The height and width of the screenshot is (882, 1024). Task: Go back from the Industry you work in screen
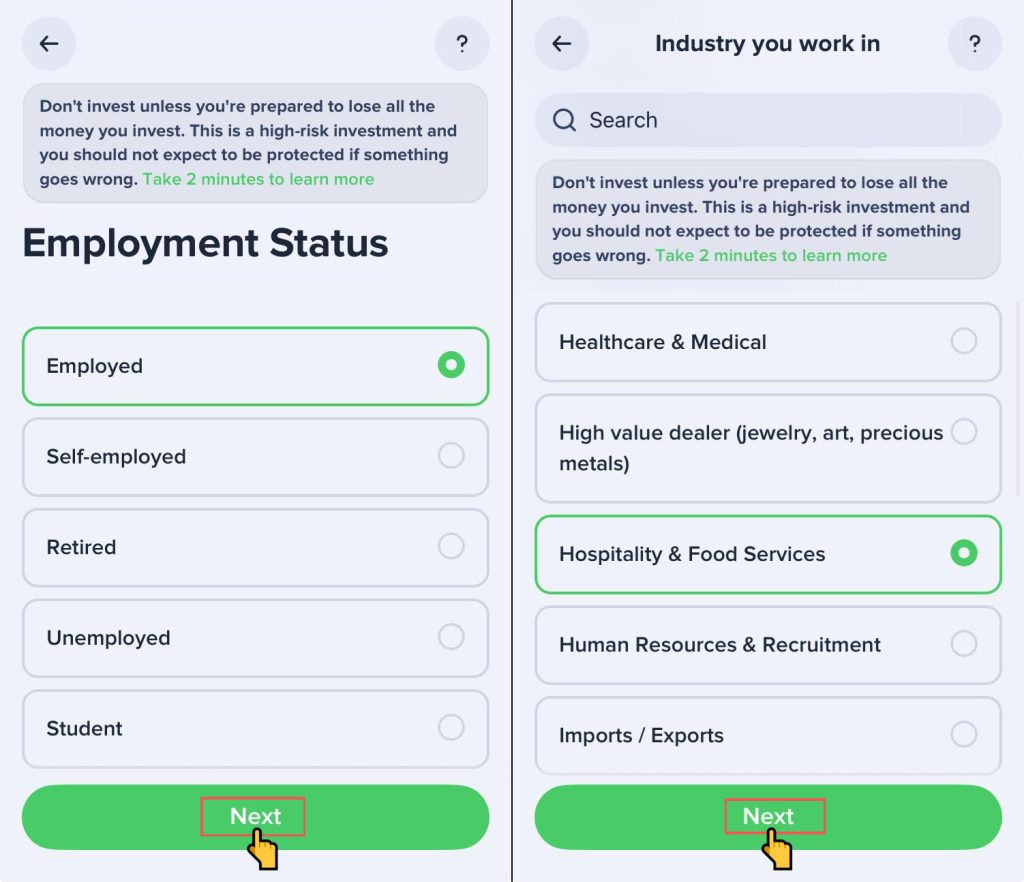[562, 44]
